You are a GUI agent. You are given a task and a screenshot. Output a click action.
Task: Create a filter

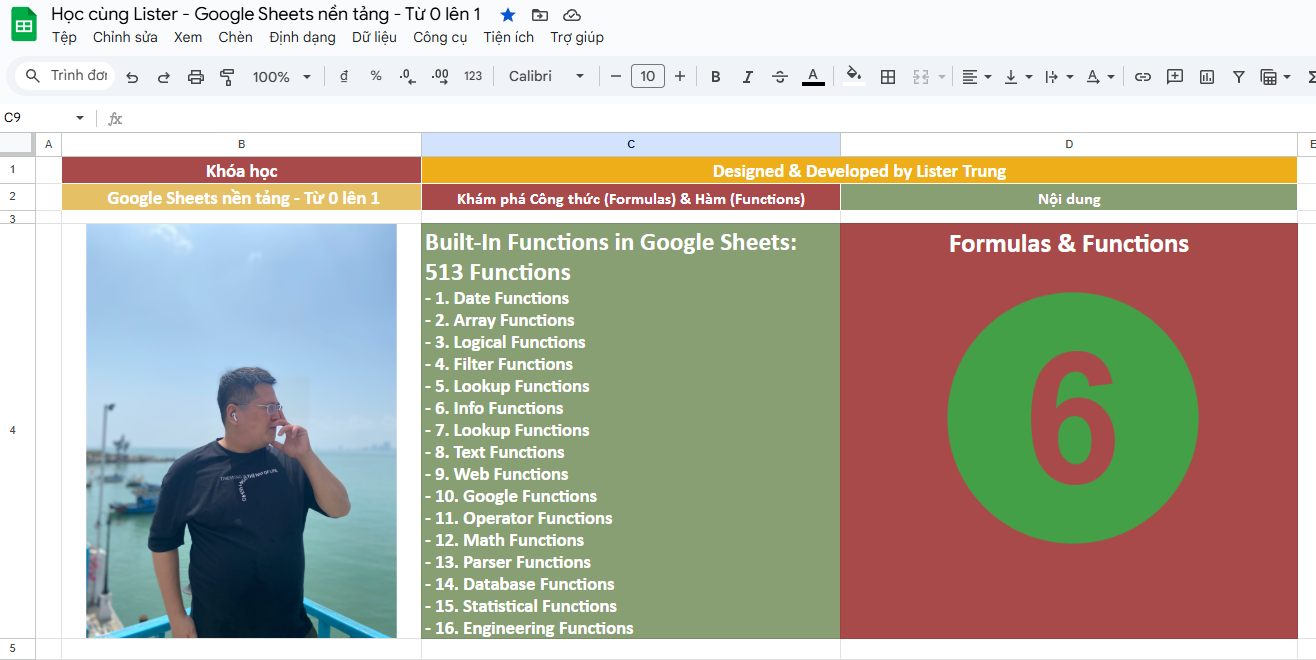[1239, 77]
